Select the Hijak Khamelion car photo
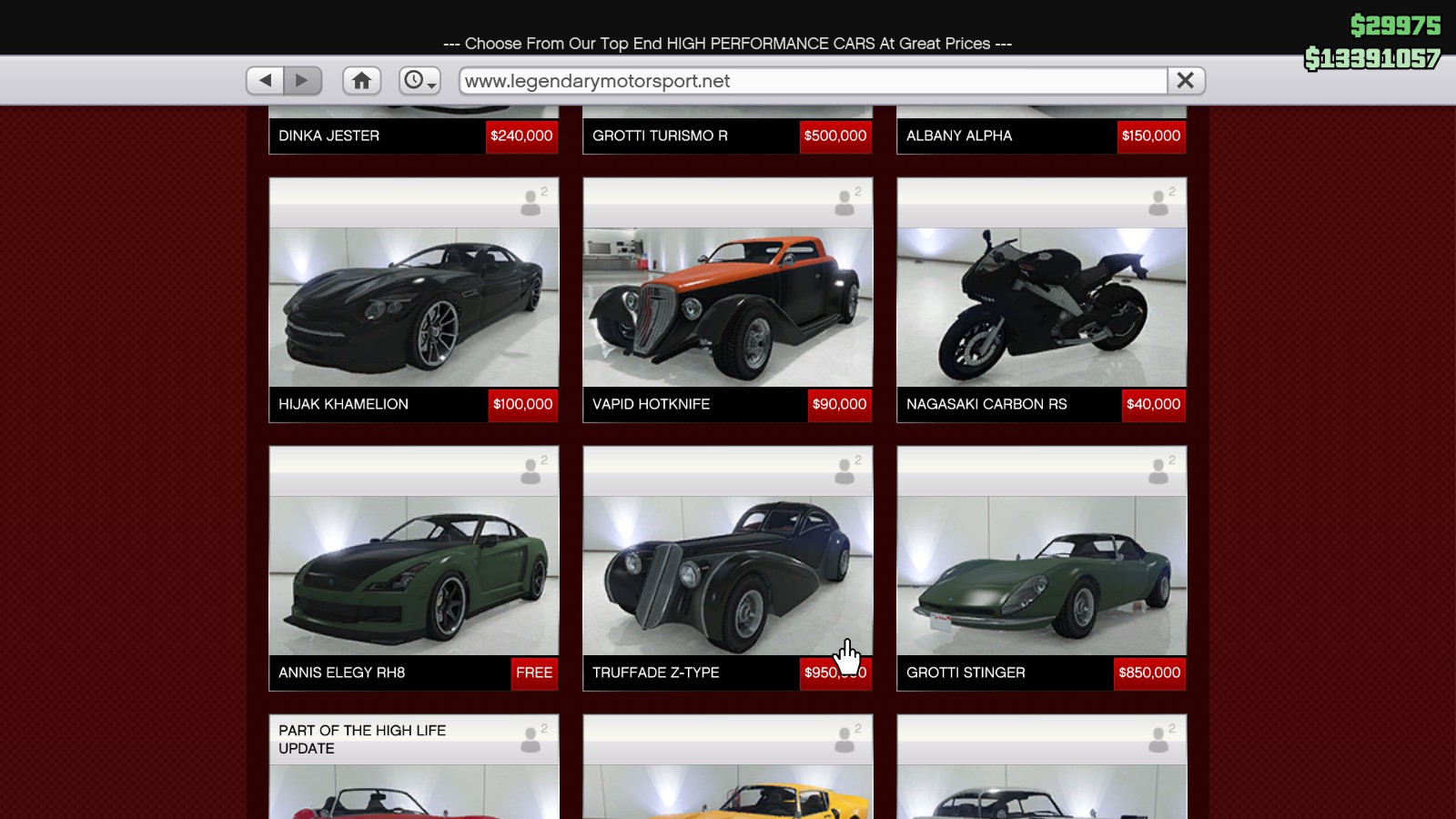This screenshot has height=819, width=1456. click(414, 307)
